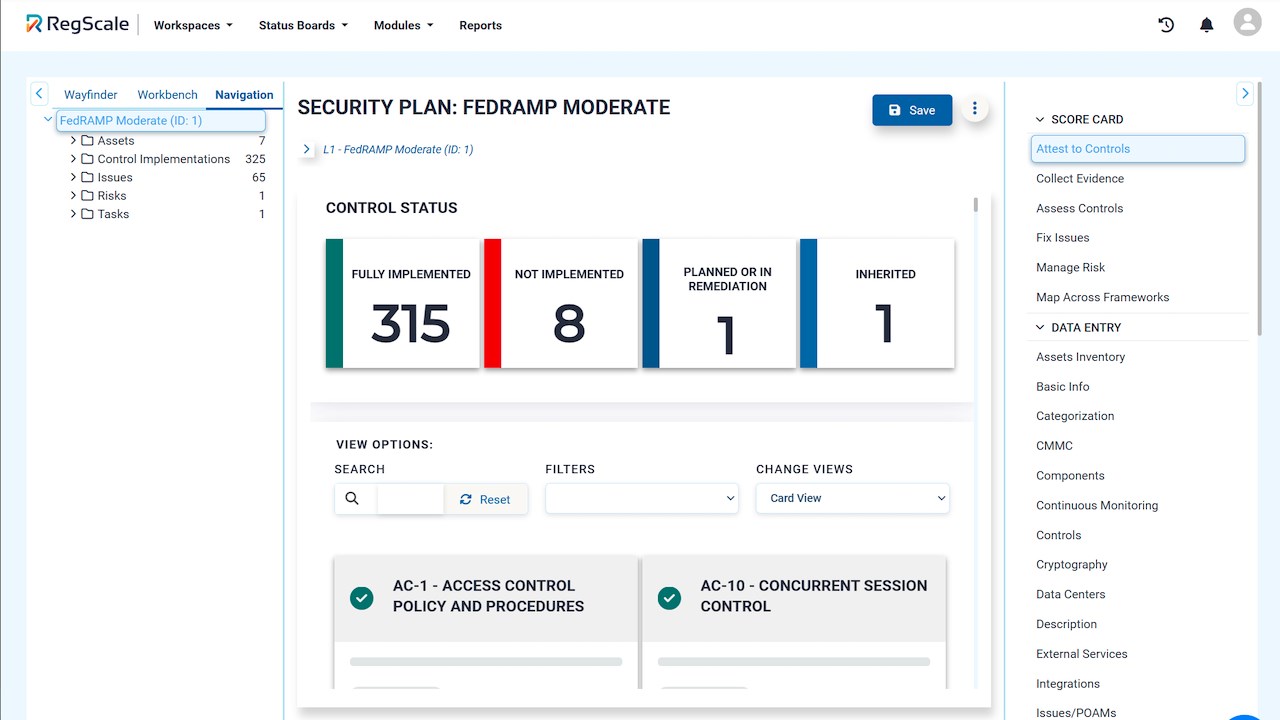Image resolution: width=1280 pixels, height=720 pixels.
Task: Open Data Centers
Action: coord(1071,595)
